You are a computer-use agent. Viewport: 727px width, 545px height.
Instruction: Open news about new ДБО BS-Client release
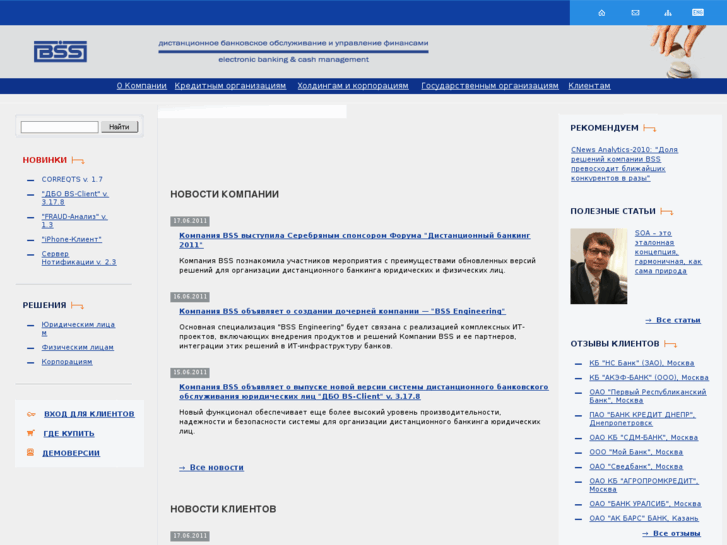point(364,391)
